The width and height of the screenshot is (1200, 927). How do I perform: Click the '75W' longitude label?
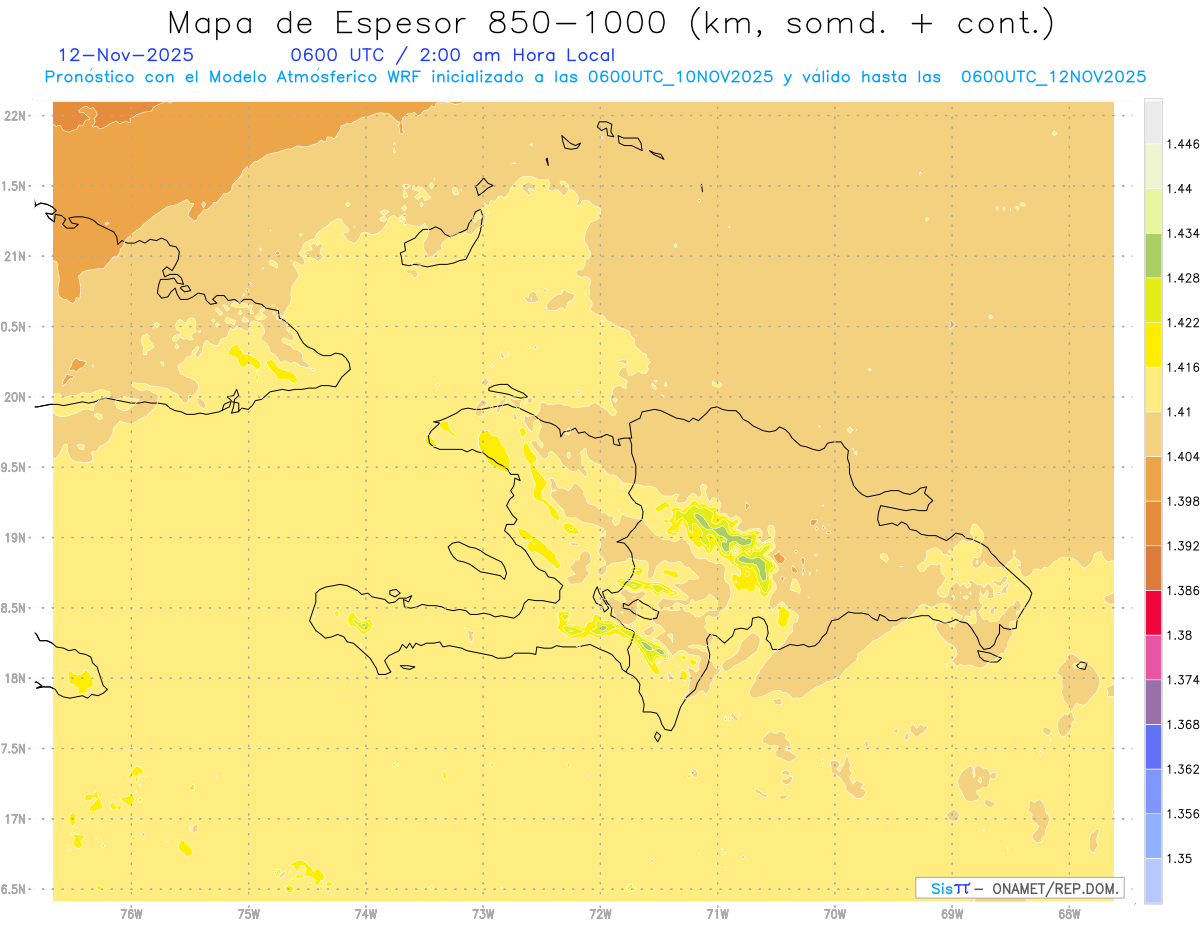pos(249,914)
